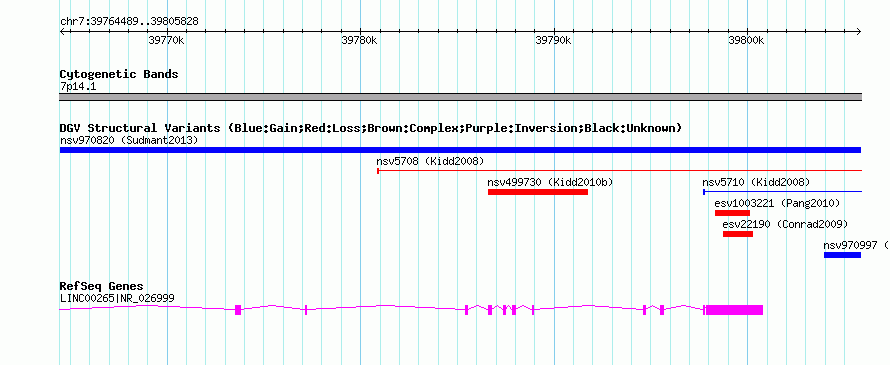
Task: Click the 39790k ruler tick label
Action: pos(553,41)
